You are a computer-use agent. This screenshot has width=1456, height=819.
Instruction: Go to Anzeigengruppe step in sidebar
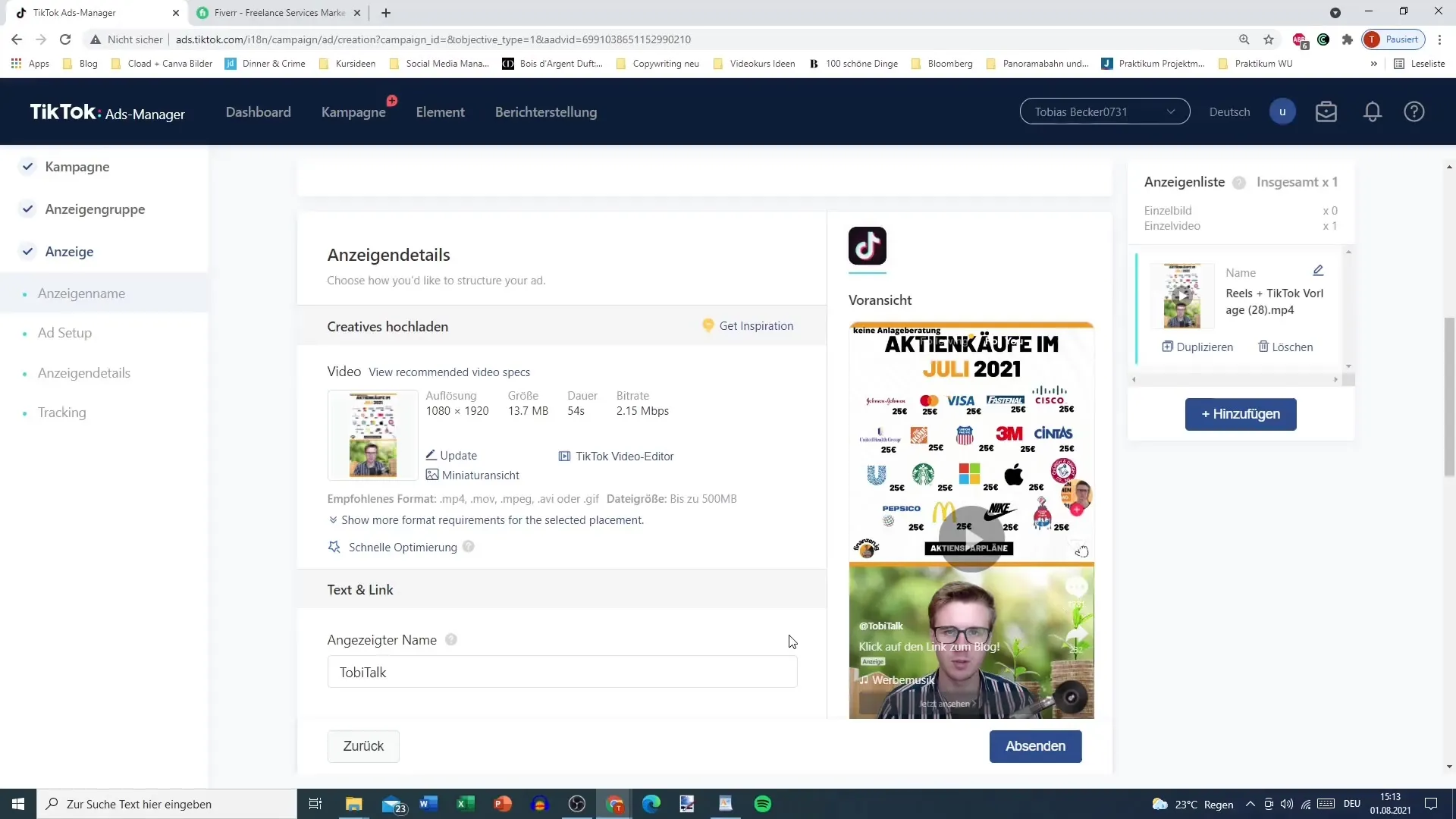tap(95, 209)
